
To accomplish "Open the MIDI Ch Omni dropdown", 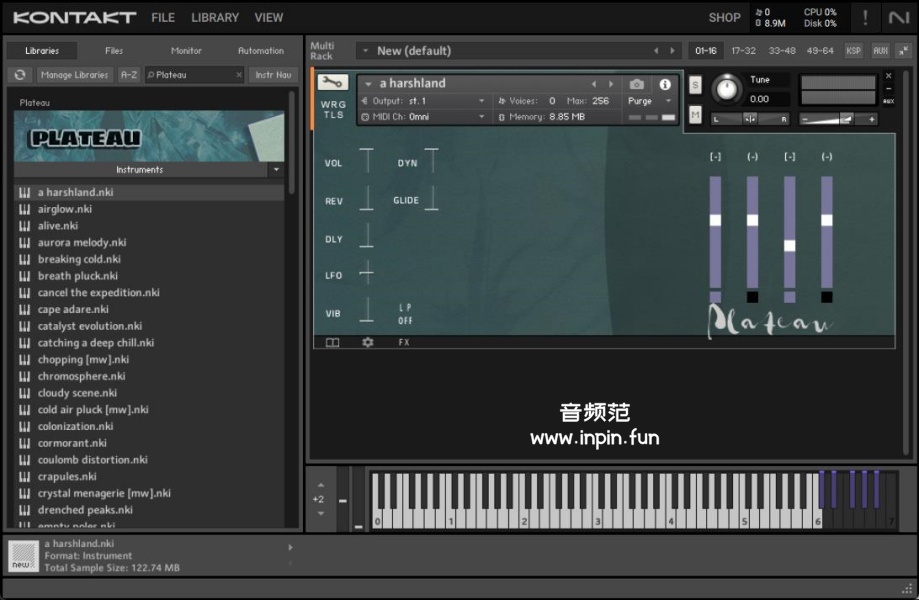I will [x=424, y=117].
